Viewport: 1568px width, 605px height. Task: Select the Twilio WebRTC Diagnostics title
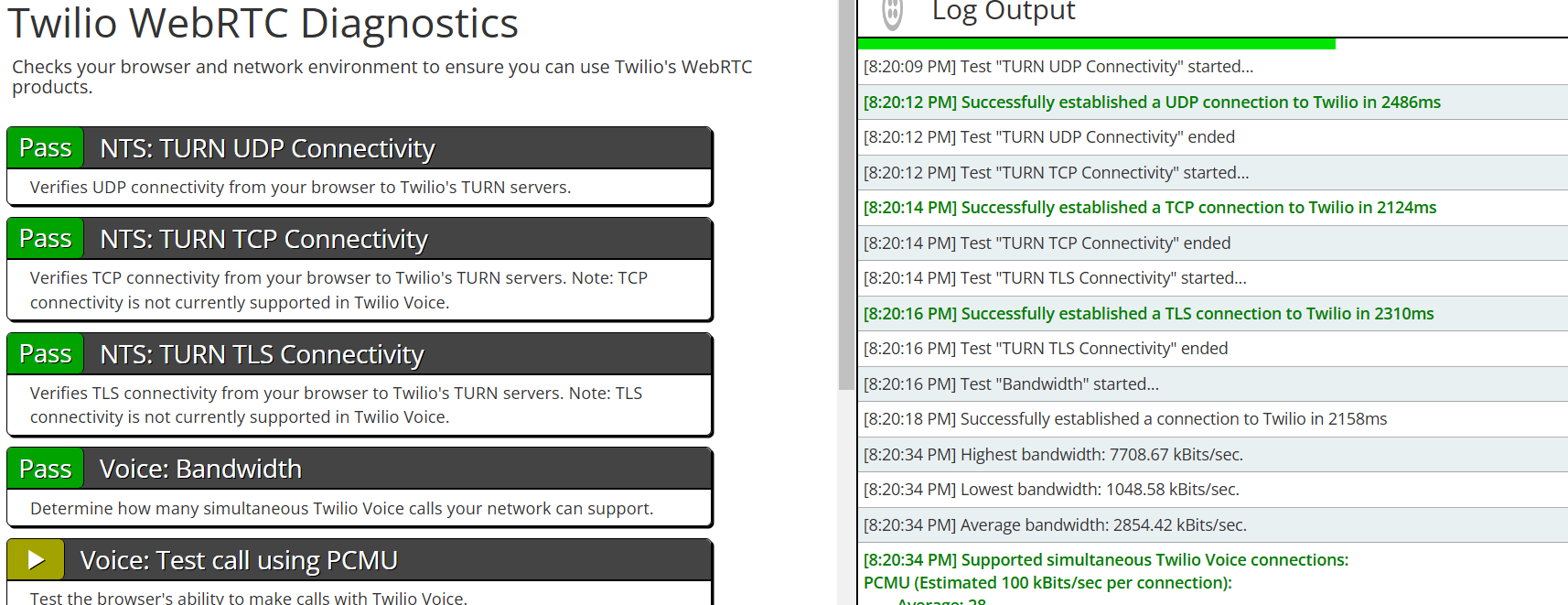263,23
